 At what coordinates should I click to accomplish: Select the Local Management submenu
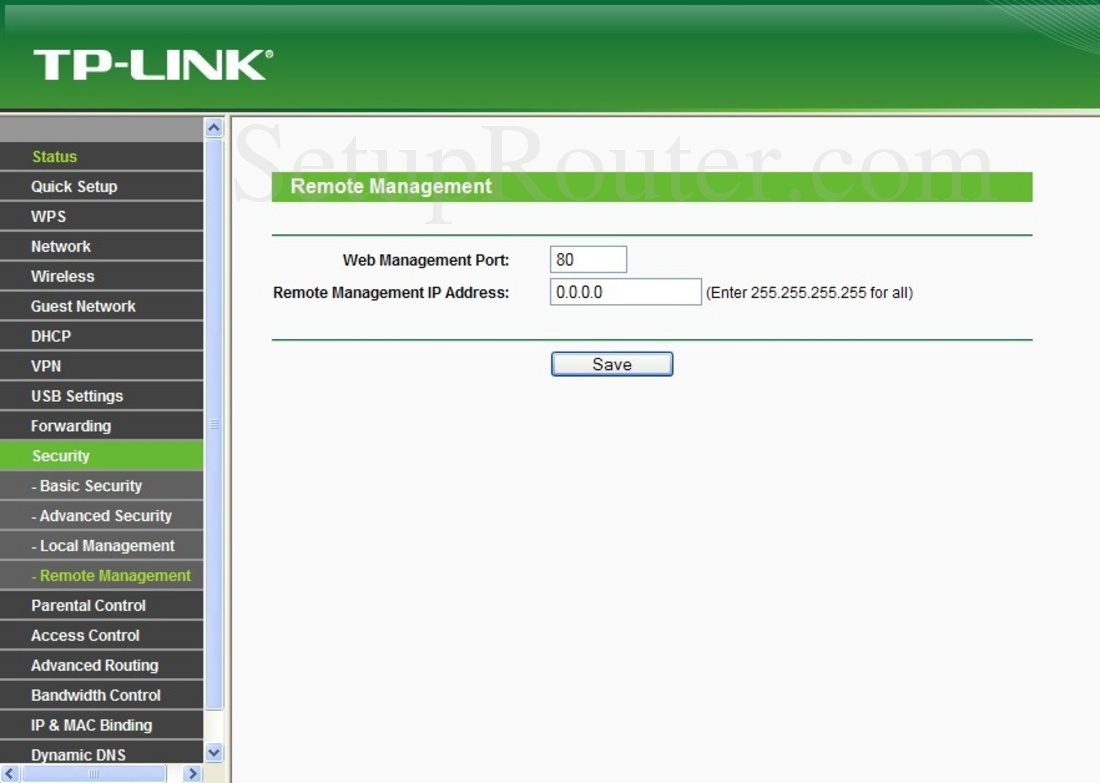click(102, 546)
